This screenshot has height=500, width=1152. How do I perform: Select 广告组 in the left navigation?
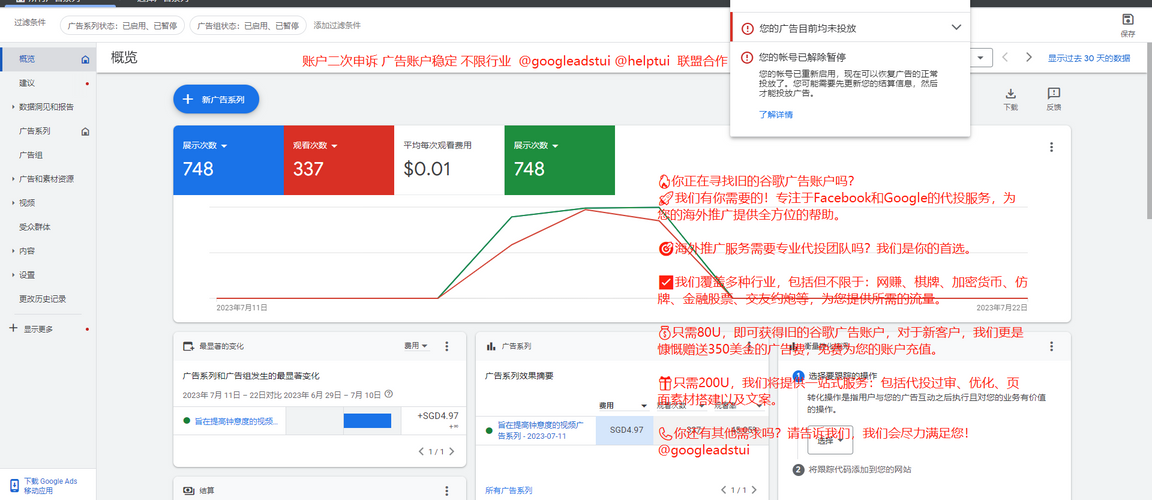click(31, 155)
